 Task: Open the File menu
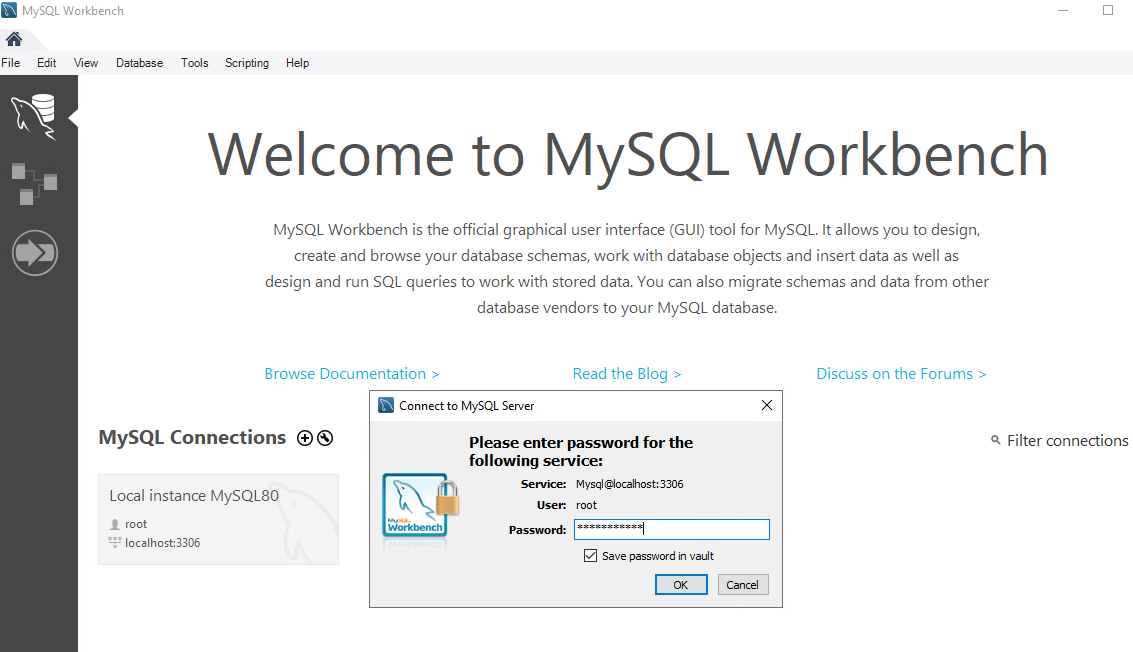pyautogui.click(x=11, y=63)
